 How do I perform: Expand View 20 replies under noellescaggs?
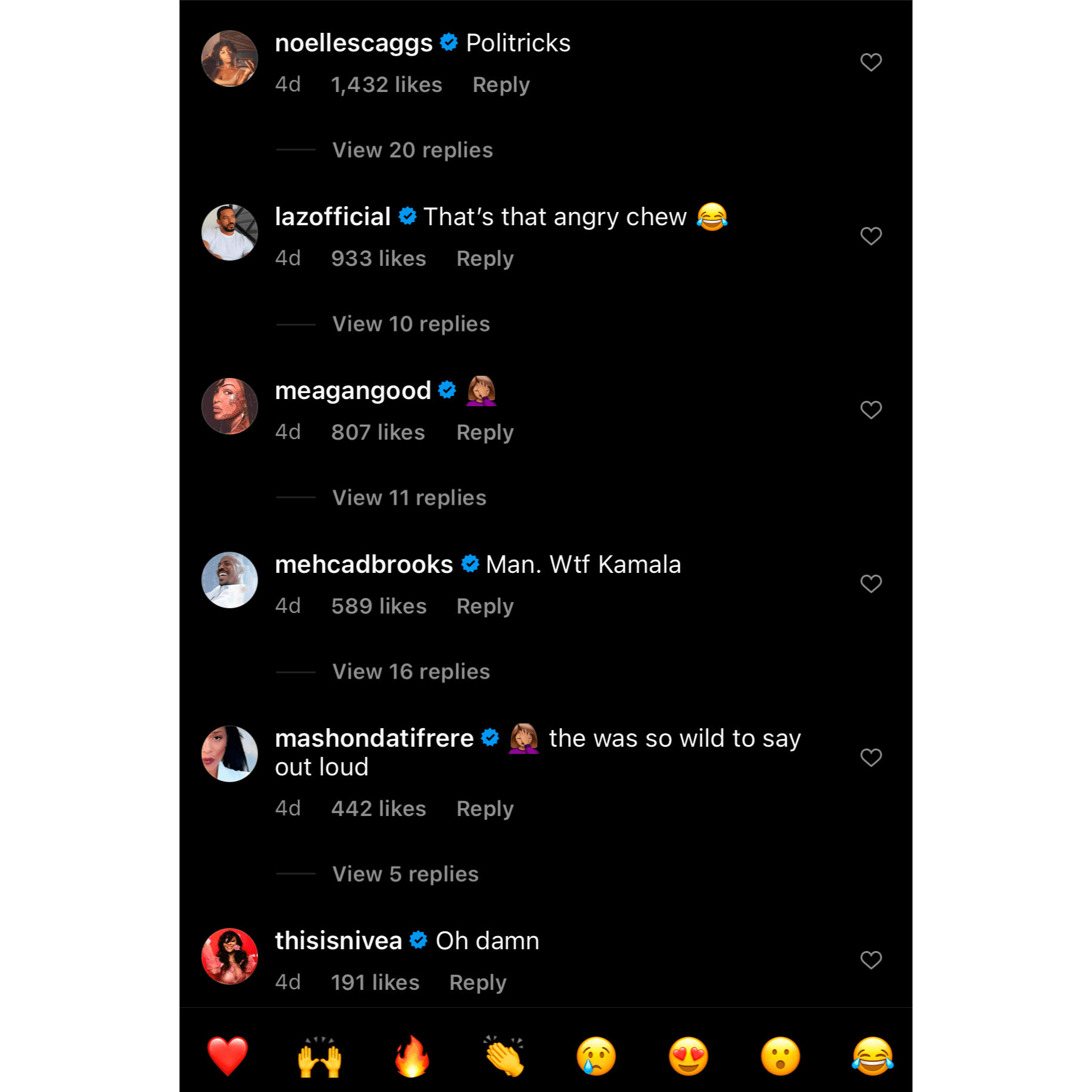(412, 150)
